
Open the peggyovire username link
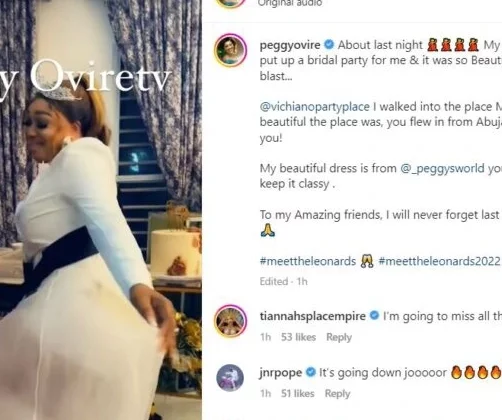click(290, 45)
